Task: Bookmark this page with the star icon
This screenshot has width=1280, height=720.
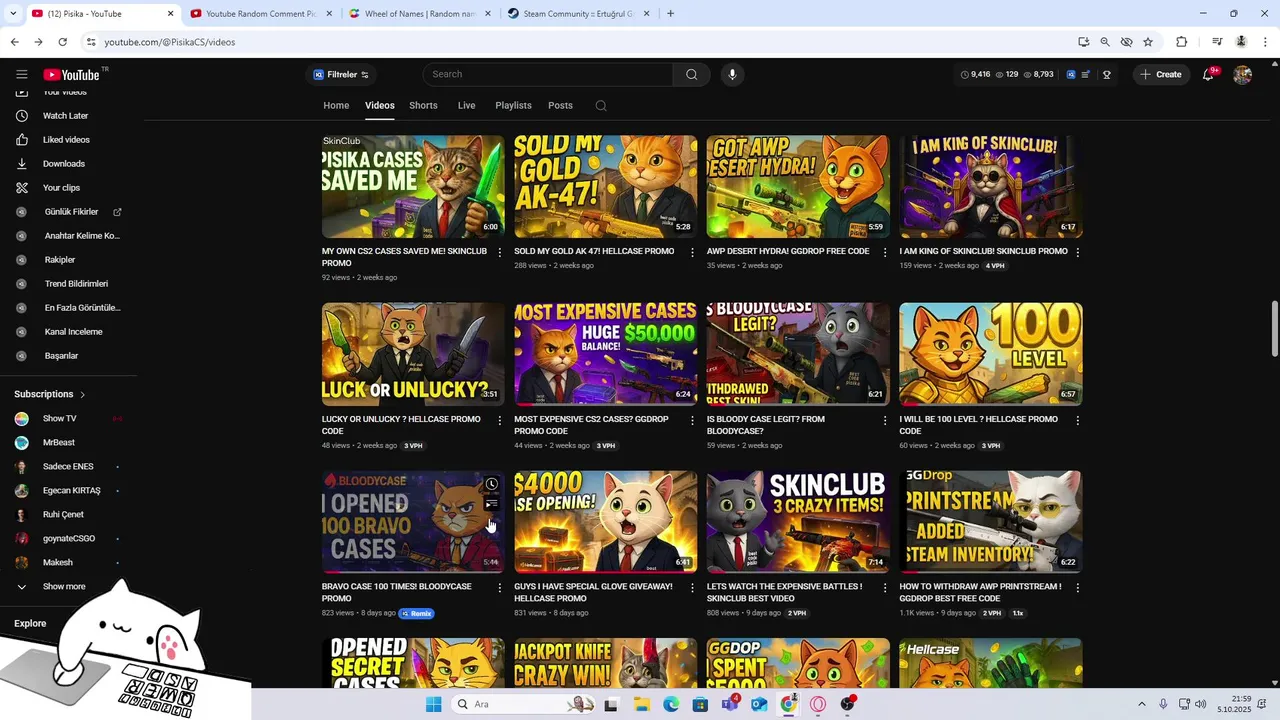Action: (1148, 42)
